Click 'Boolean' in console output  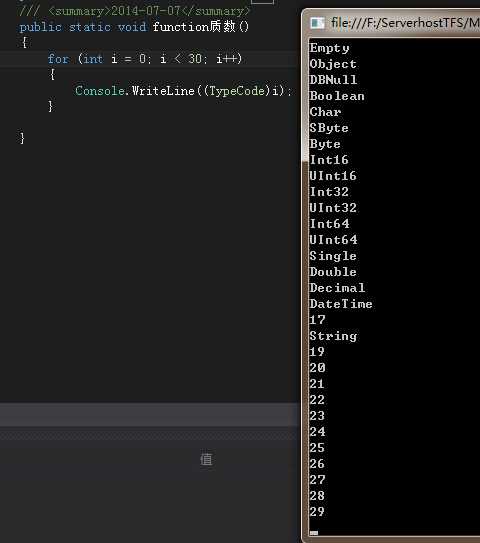[x=337, y=96]
